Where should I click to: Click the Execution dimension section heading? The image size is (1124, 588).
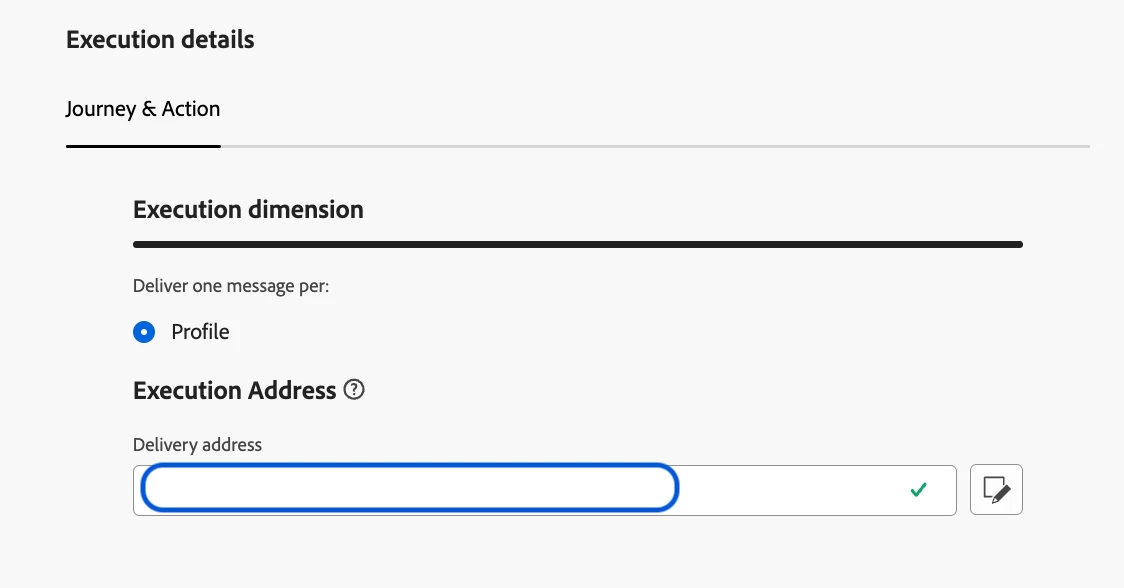pos(248,209)
